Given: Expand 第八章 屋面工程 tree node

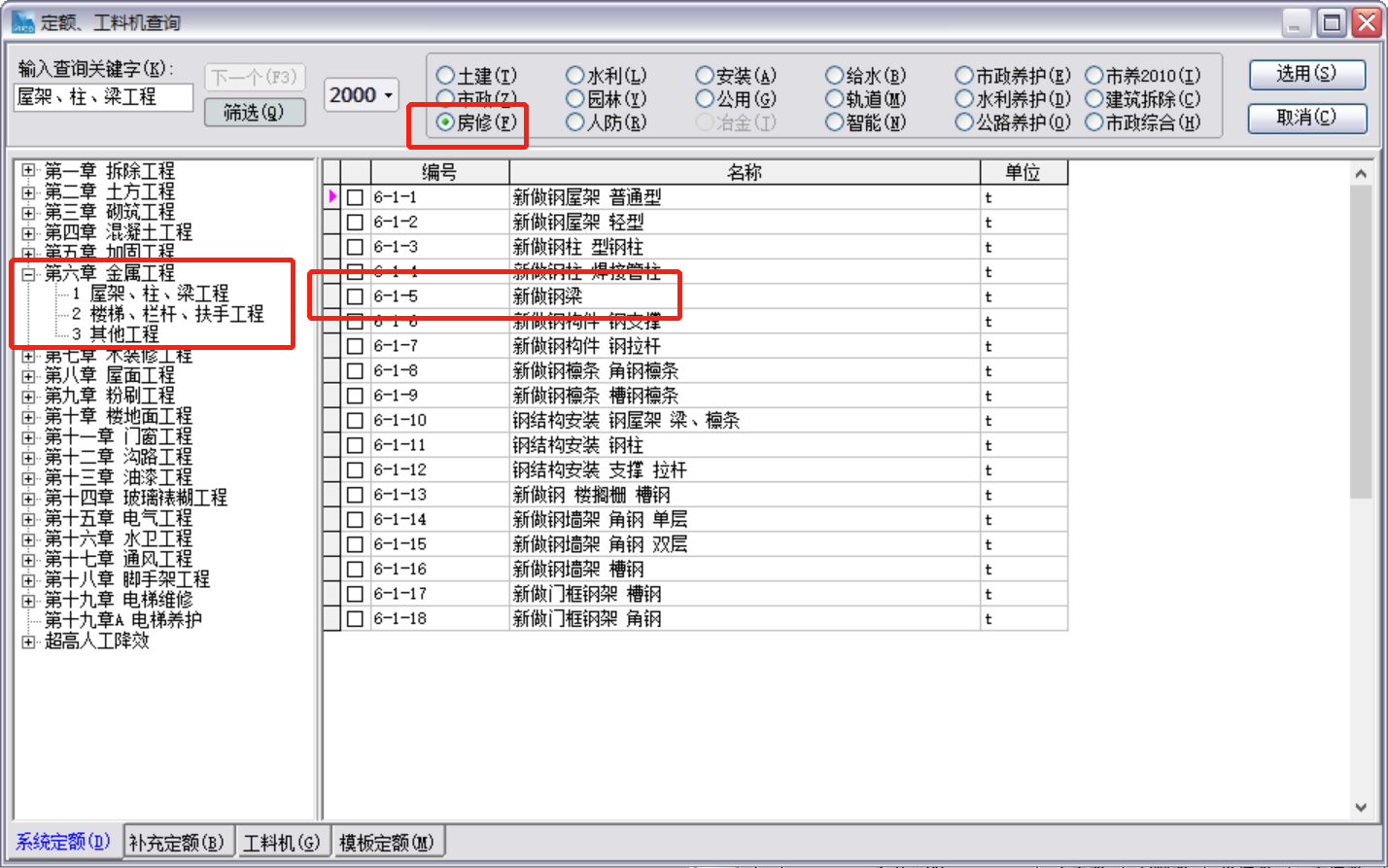Looking at the screenshot, I should coord(28,375).
